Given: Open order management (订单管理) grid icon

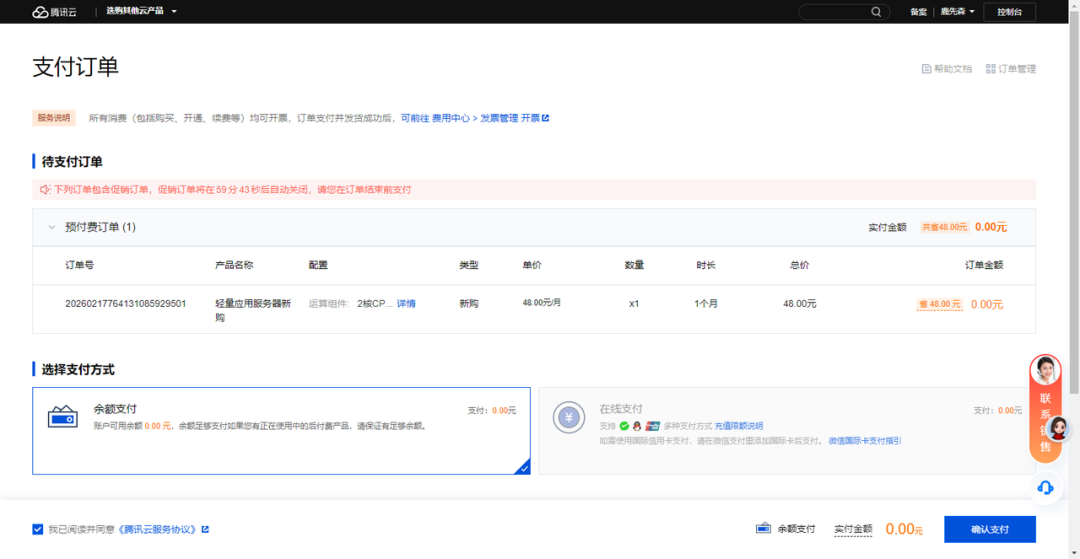Looking at the screenshot, I should [x=990, y=69].
